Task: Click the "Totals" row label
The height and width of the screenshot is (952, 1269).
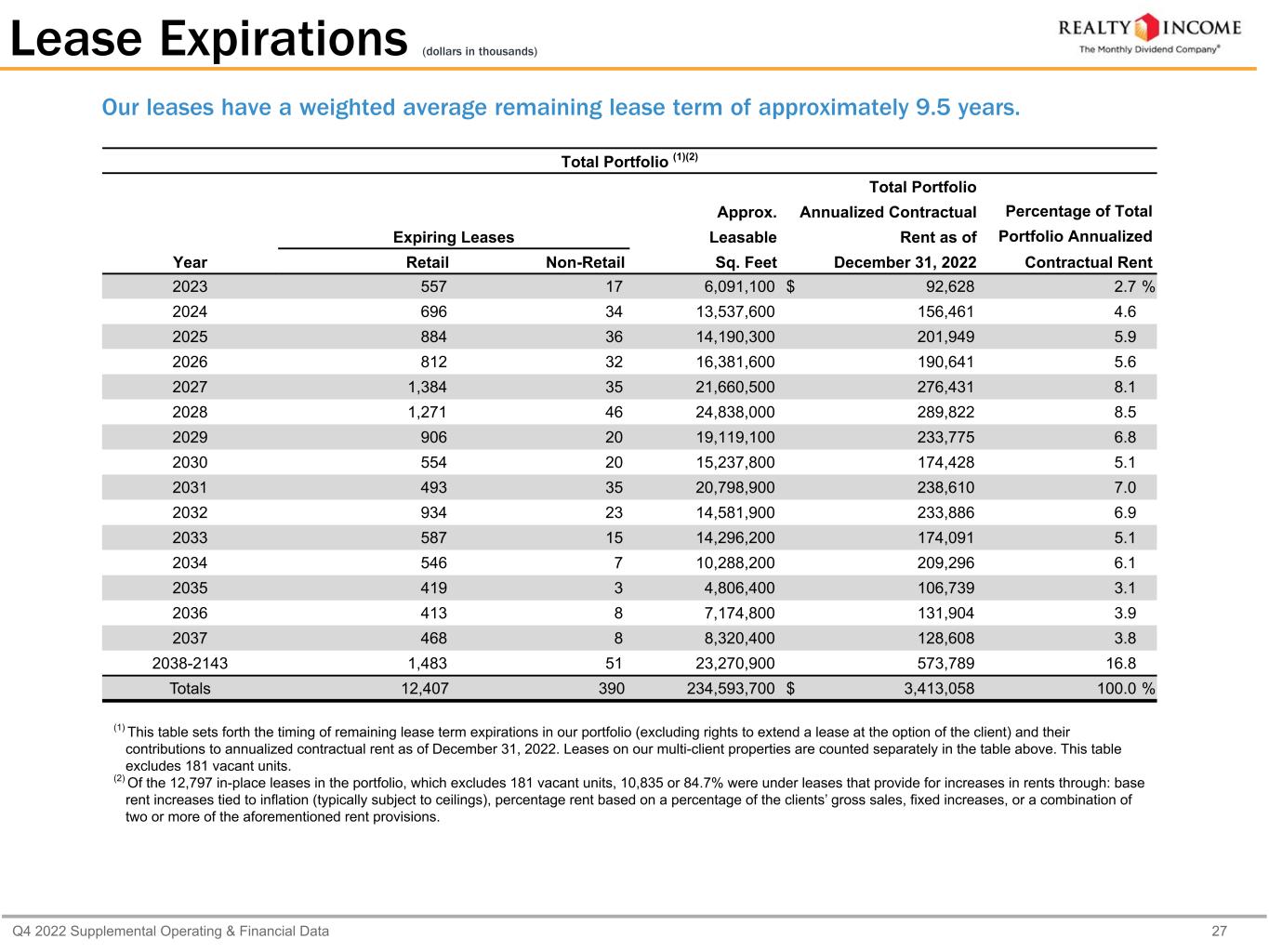Action: pyautogui.click(x=190, y=689)
